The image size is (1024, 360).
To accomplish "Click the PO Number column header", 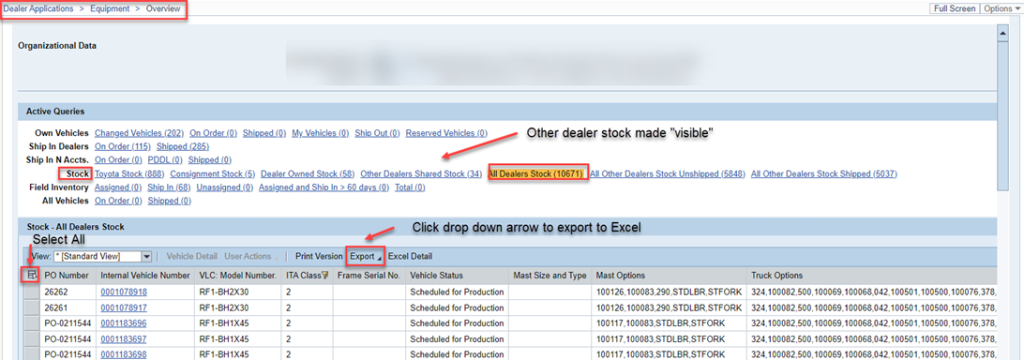I will tap(68, 276).
